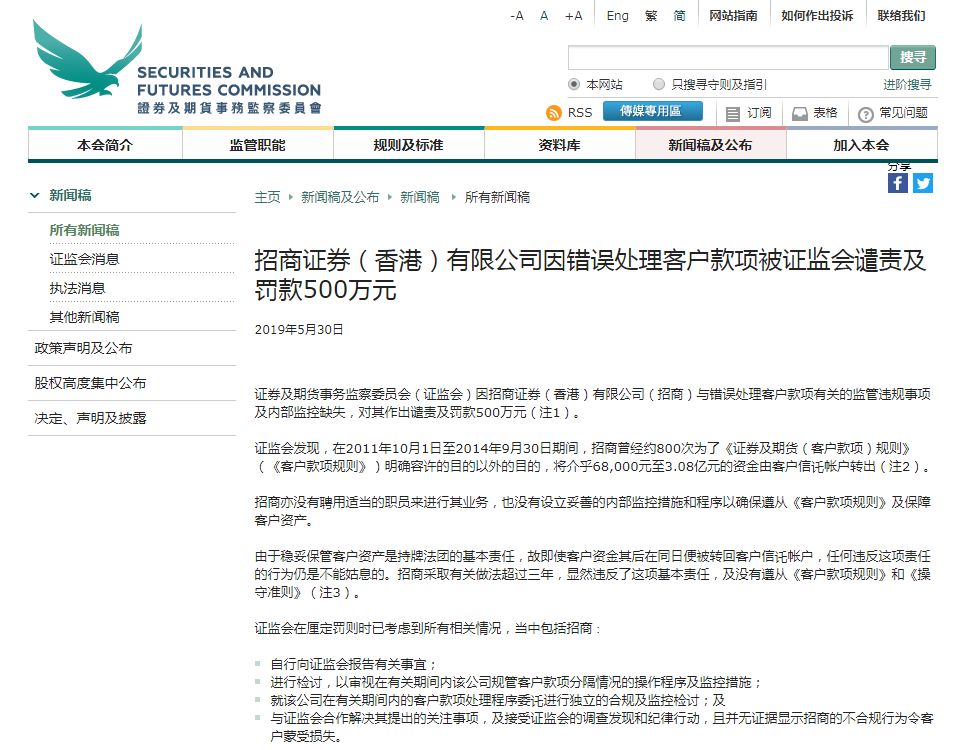The image size is (968, 750).
Task: Open the 加入本会 menu tab
Action: click(x=861, y=145)
